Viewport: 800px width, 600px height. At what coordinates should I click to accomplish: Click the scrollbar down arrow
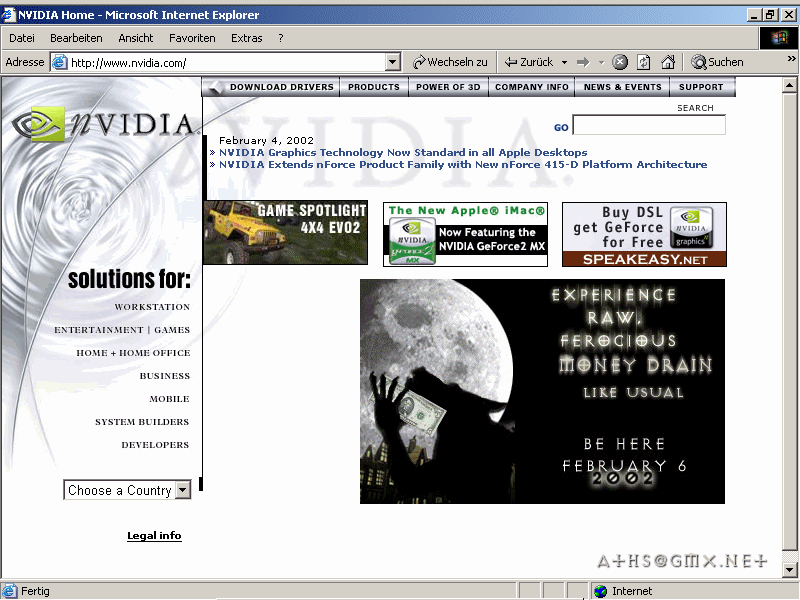[789, 569]
